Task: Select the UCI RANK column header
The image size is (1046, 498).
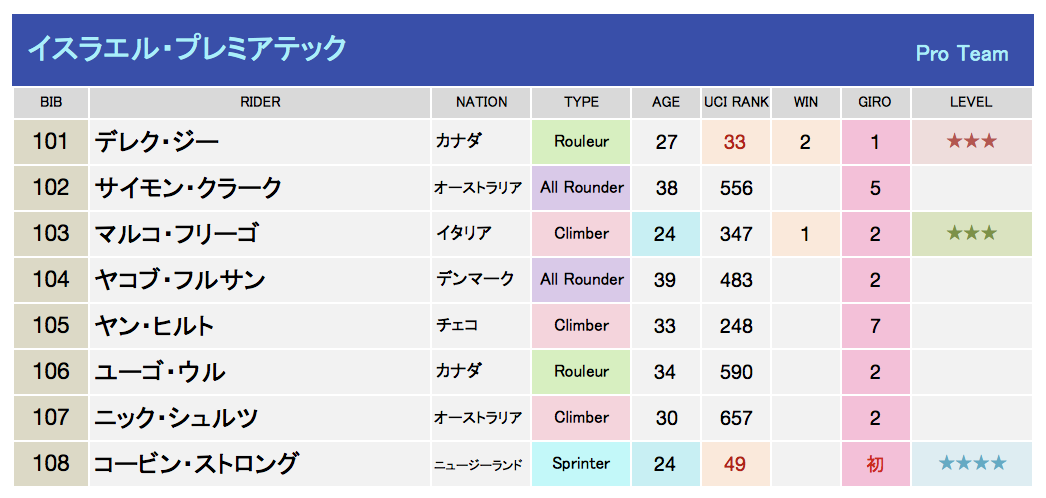Action: [736, 103]
